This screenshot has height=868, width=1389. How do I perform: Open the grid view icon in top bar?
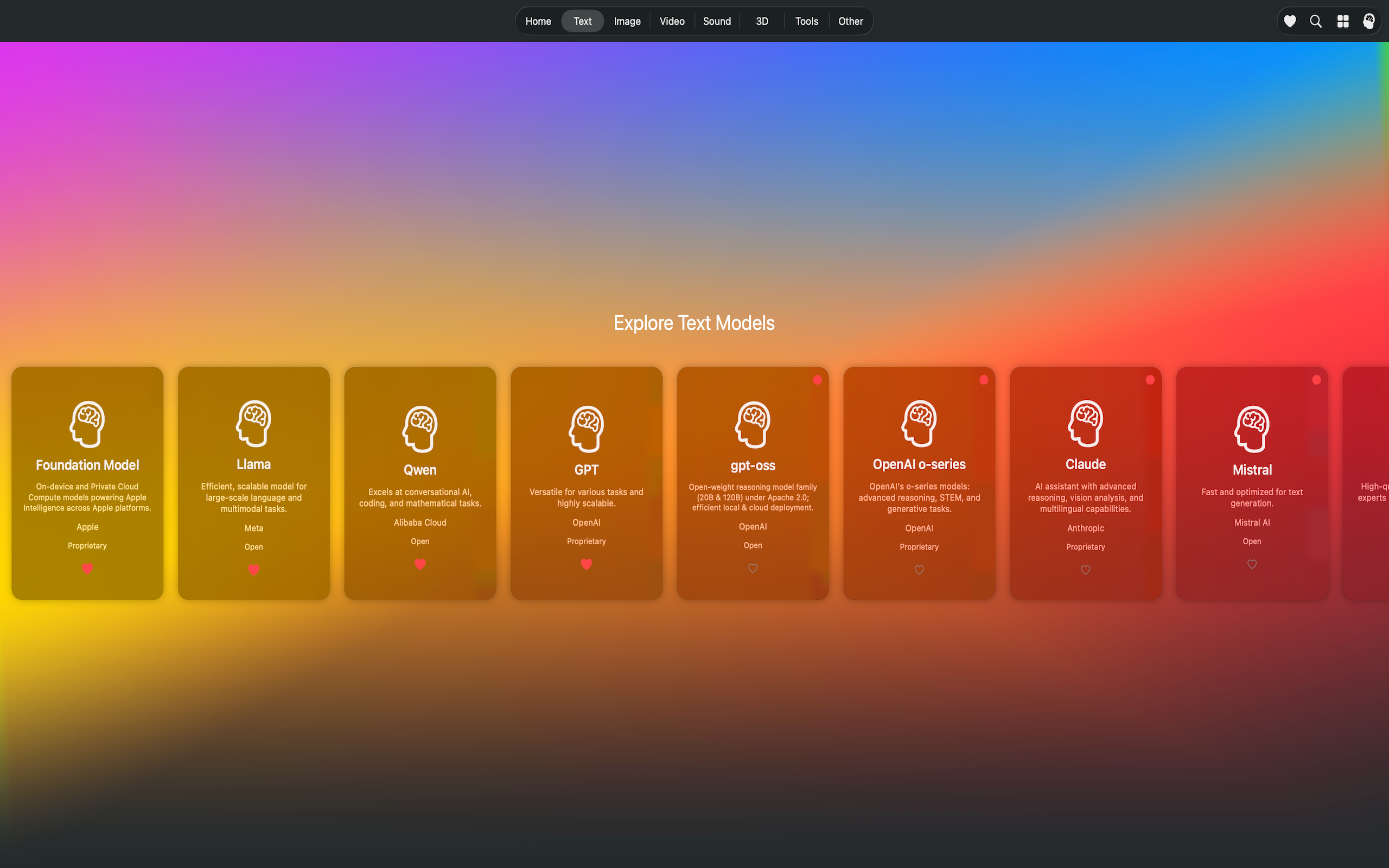[1343, 21]
